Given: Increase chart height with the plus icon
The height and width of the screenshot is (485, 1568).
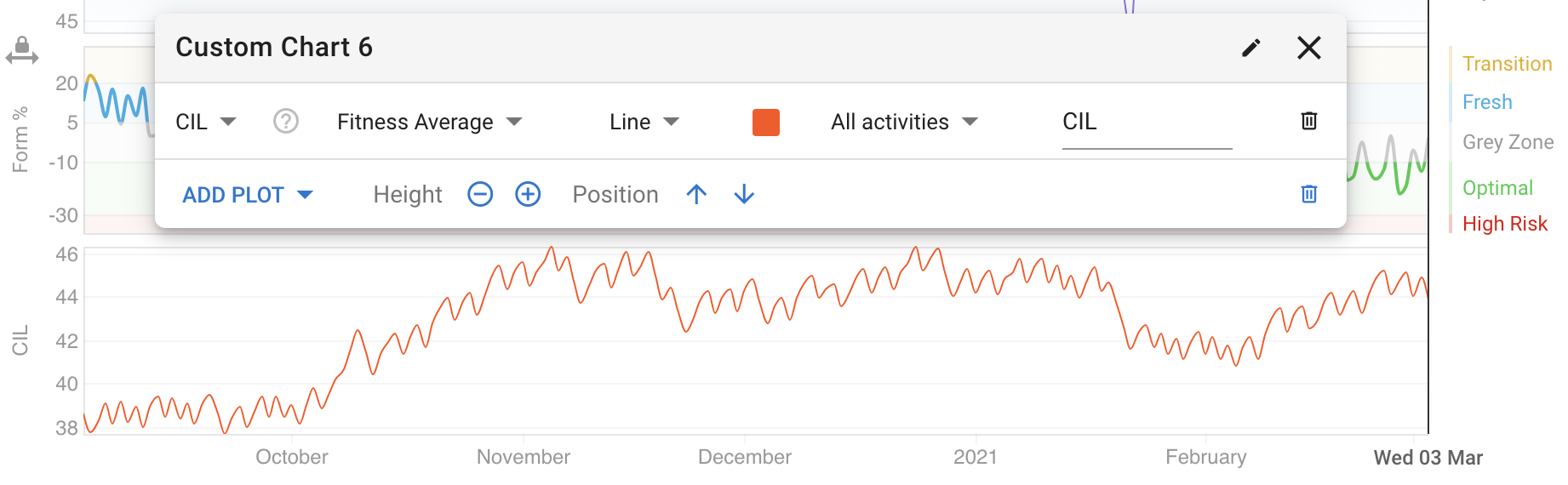Looking at the screenshot, I should [x=528, y=194].
